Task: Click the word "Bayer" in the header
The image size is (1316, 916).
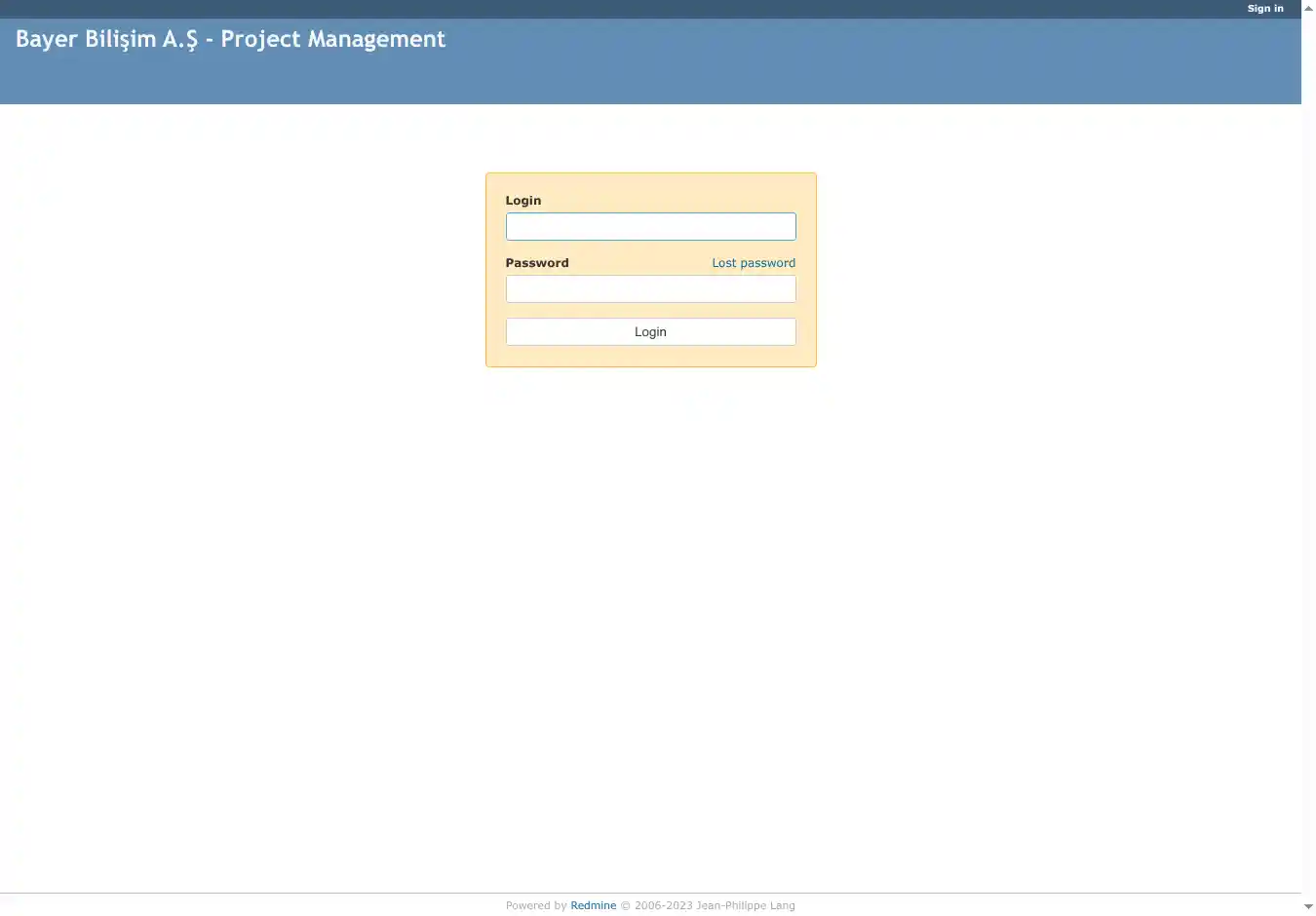Action: (x=46, y=39)
